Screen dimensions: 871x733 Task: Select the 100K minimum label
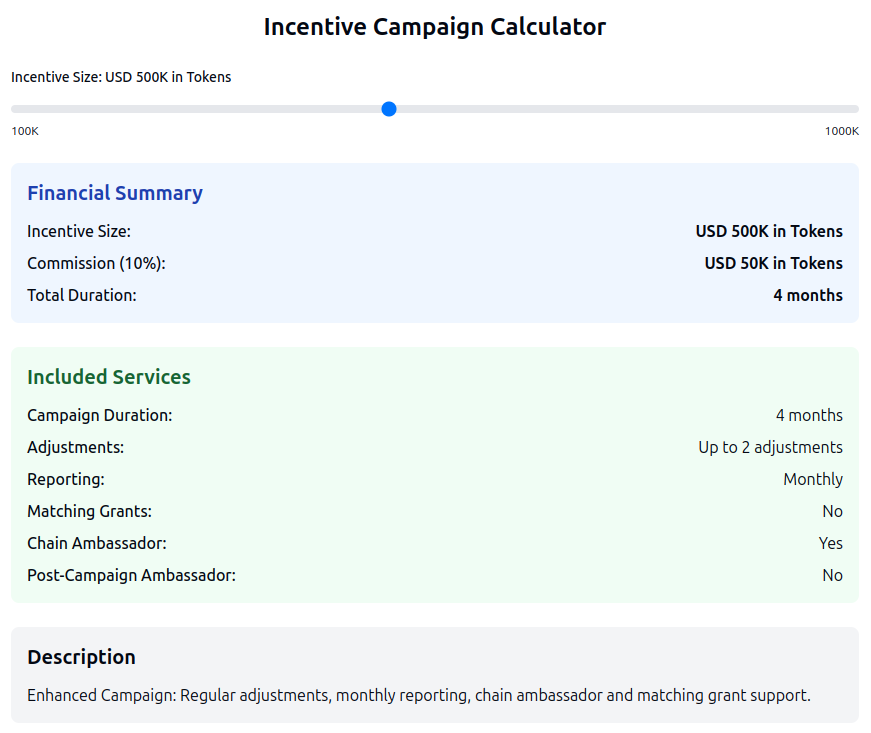pyautogui.click(x=24, y=130)
